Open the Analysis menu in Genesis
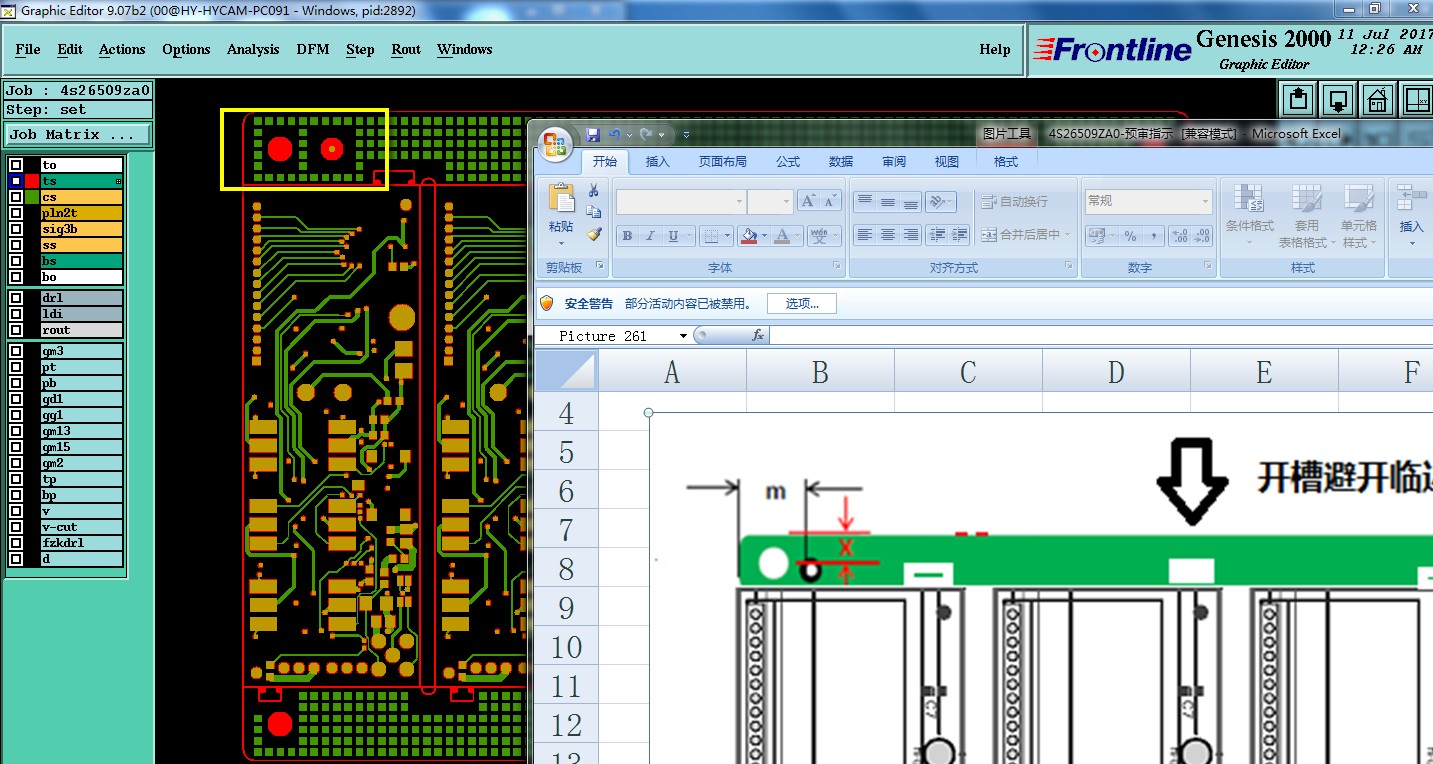The width and height of the screenshot is (1433, 764). (253, 49)
